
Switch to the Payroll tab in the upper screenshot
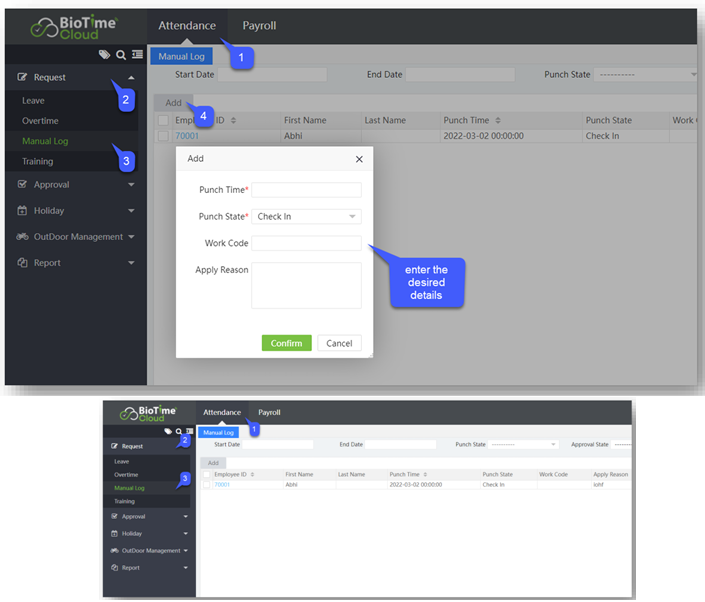259,26
